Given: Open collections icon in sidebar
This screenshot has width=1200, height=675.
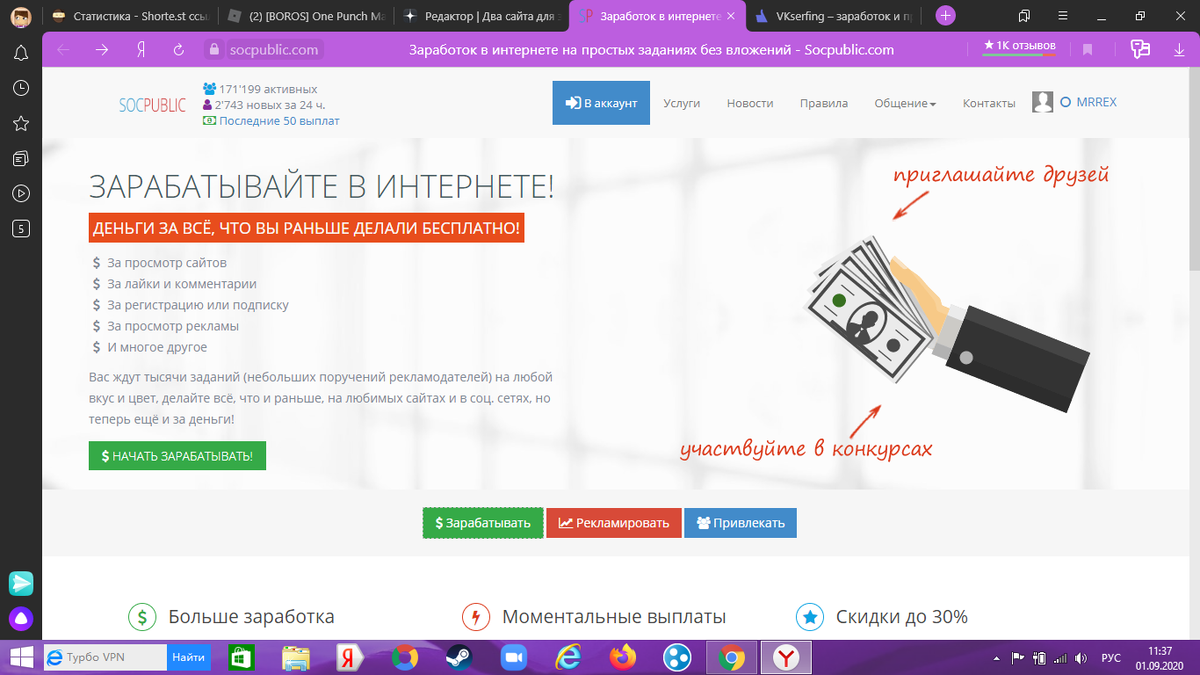Looking at the screenshot, I should click(x=20, y=158).
